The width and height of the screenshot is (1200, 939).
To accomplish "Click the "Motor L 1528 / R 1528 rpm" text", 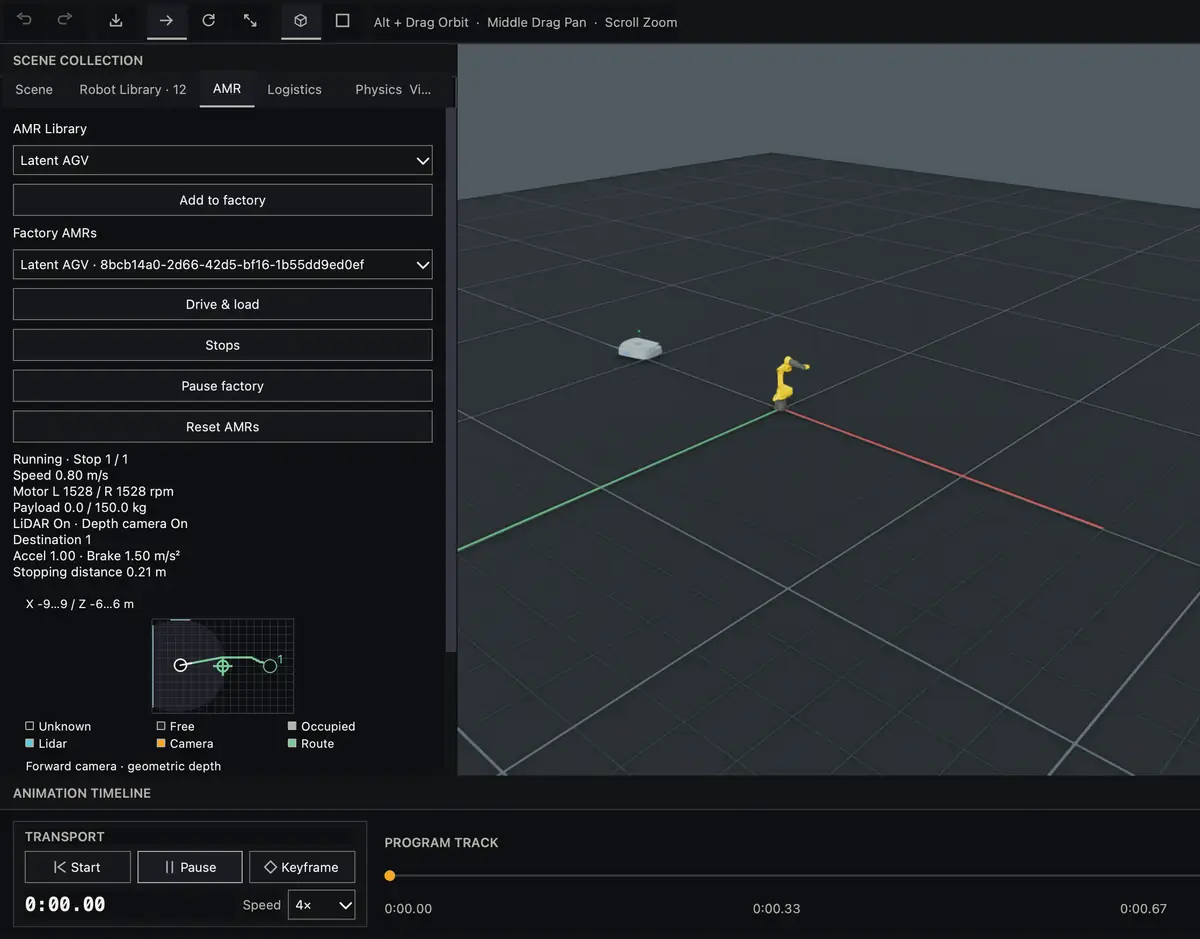I will (x=93, y=492).
